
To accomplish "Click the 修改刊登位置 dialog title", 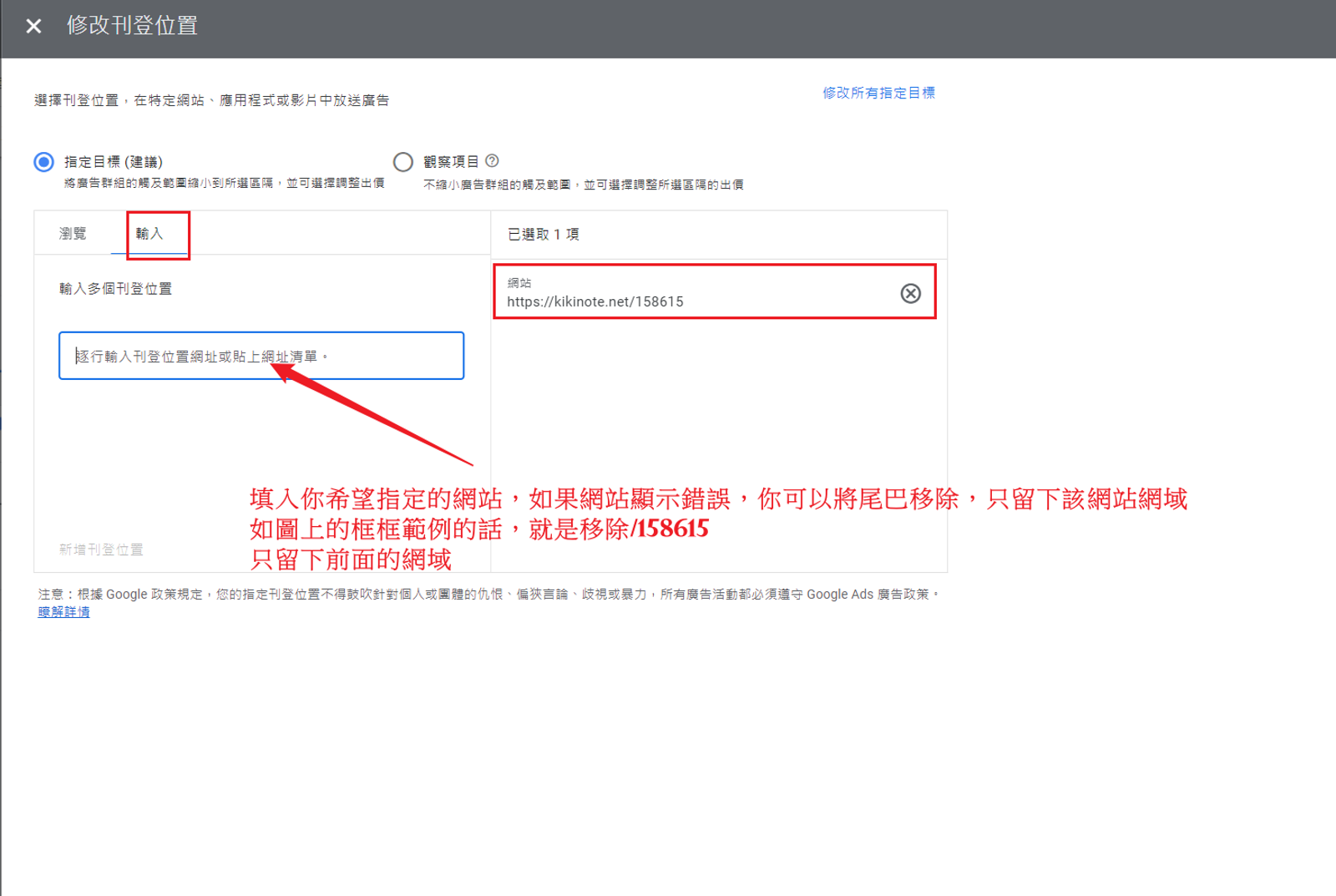I will pyautogui.click(x=132, y=26).
